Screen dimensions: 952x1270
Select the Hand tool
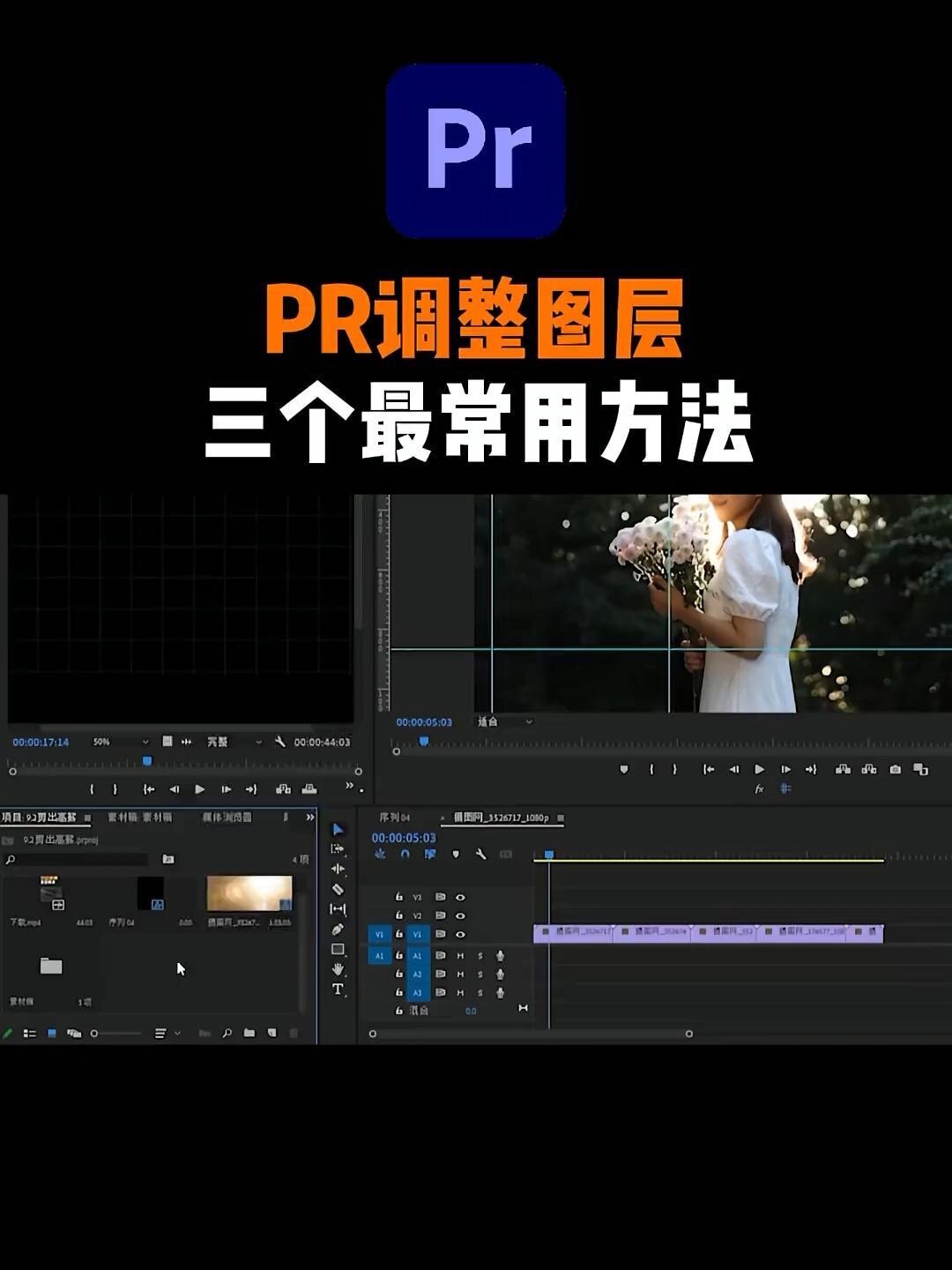click(x=338, y=967)
